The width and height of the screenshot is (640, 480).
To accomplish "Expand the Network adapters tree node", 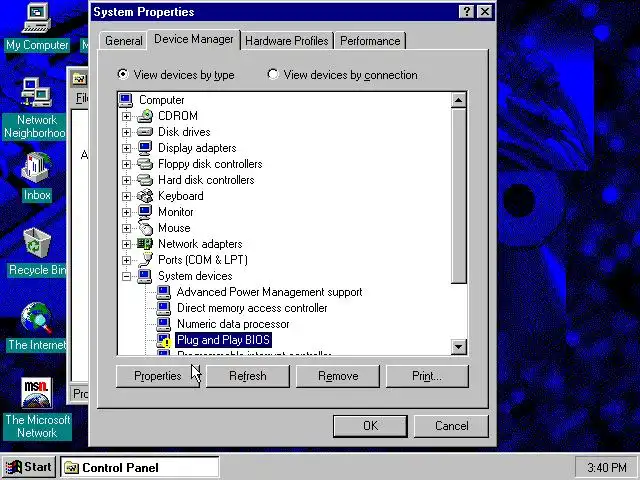I will click(127, 244).
